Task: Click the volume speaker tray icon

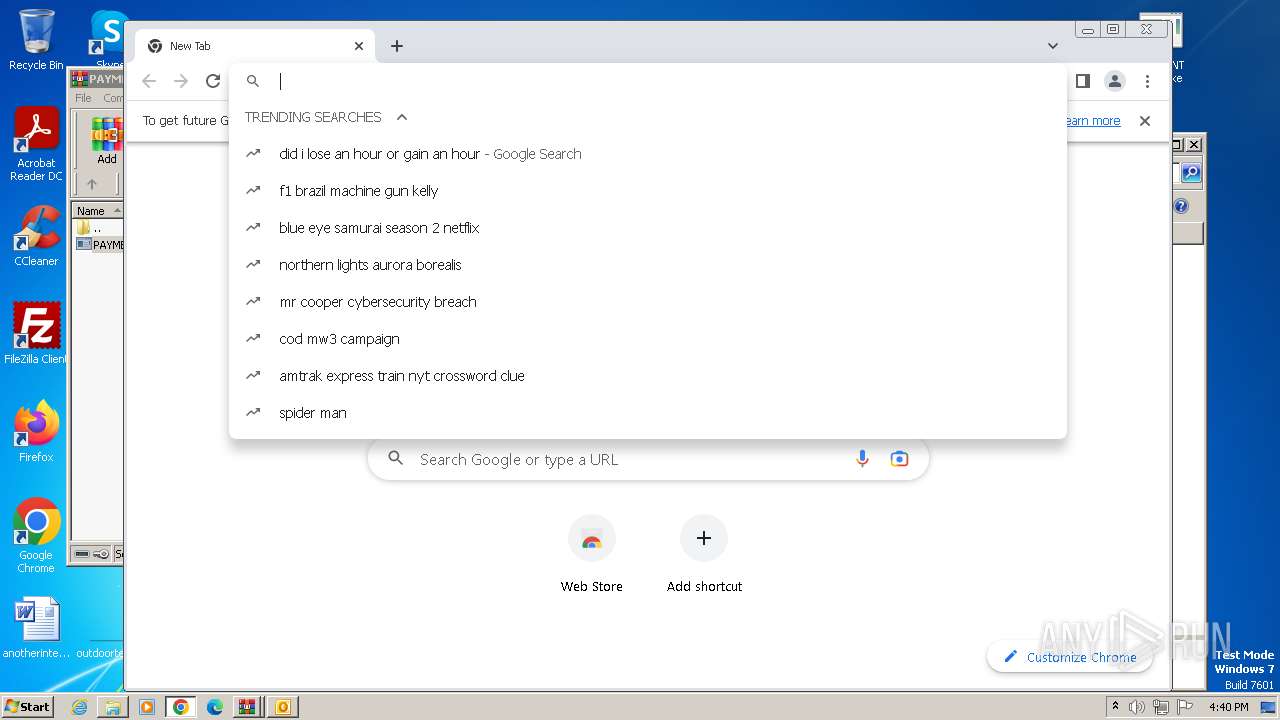Action: (x=1137, y=707)
